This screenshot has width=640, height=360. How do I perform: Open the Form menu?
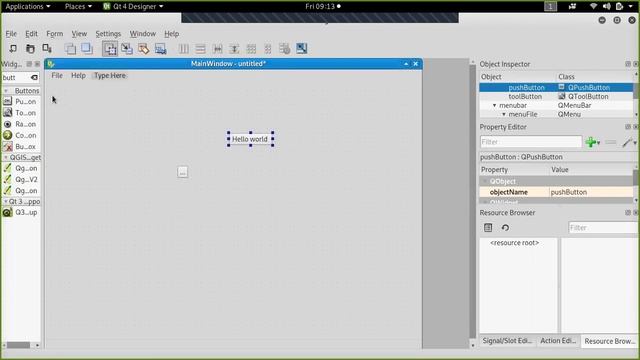tap(55, 34)
